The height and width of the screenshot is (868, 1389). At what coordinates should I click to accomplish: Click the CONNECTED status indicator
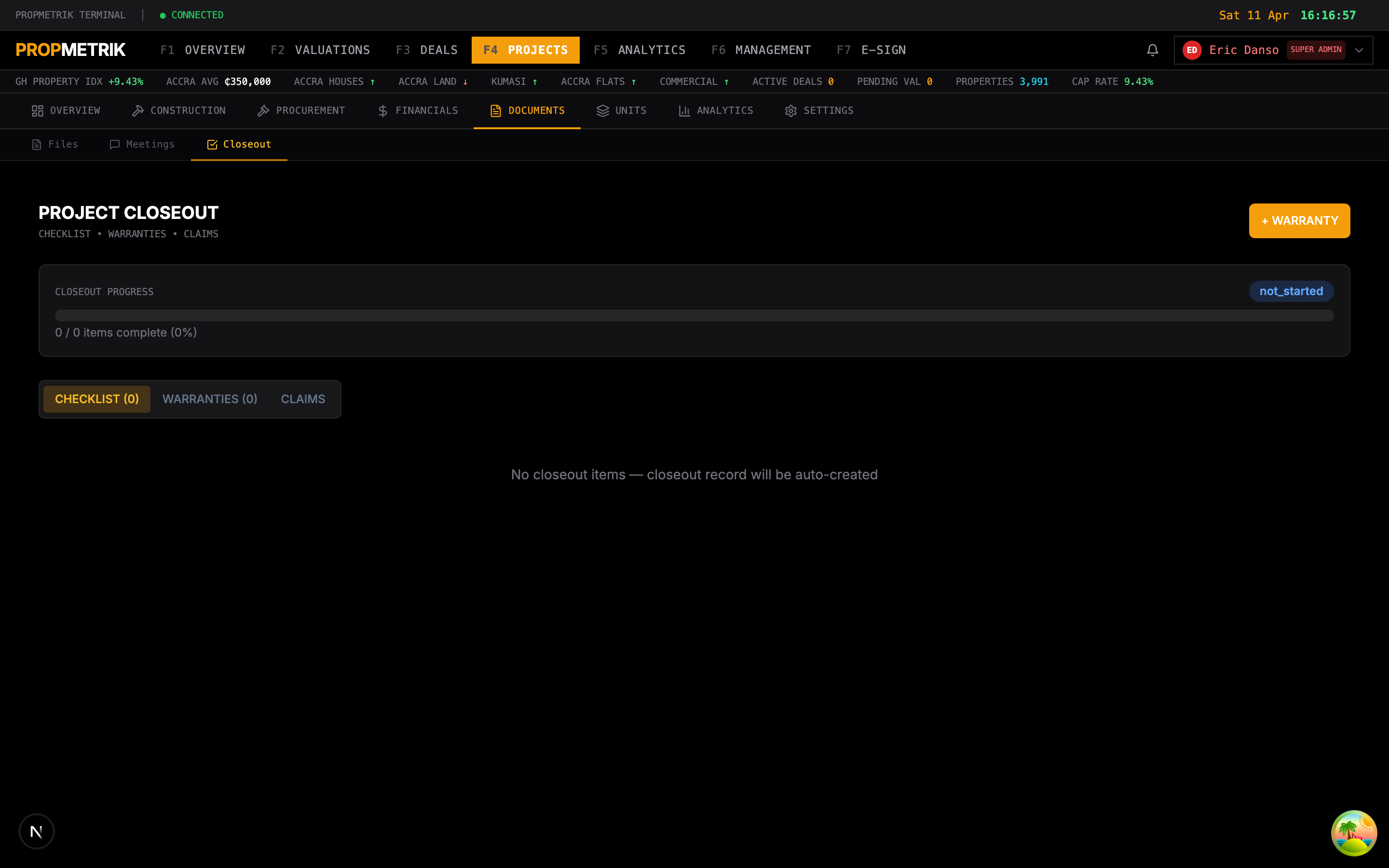click(191, 15)
